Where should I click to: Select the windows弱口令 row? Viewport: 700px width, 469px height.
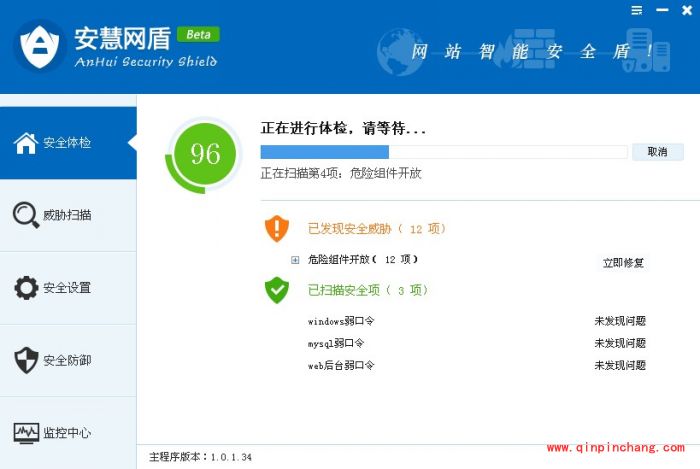click(x=341, y=321)
